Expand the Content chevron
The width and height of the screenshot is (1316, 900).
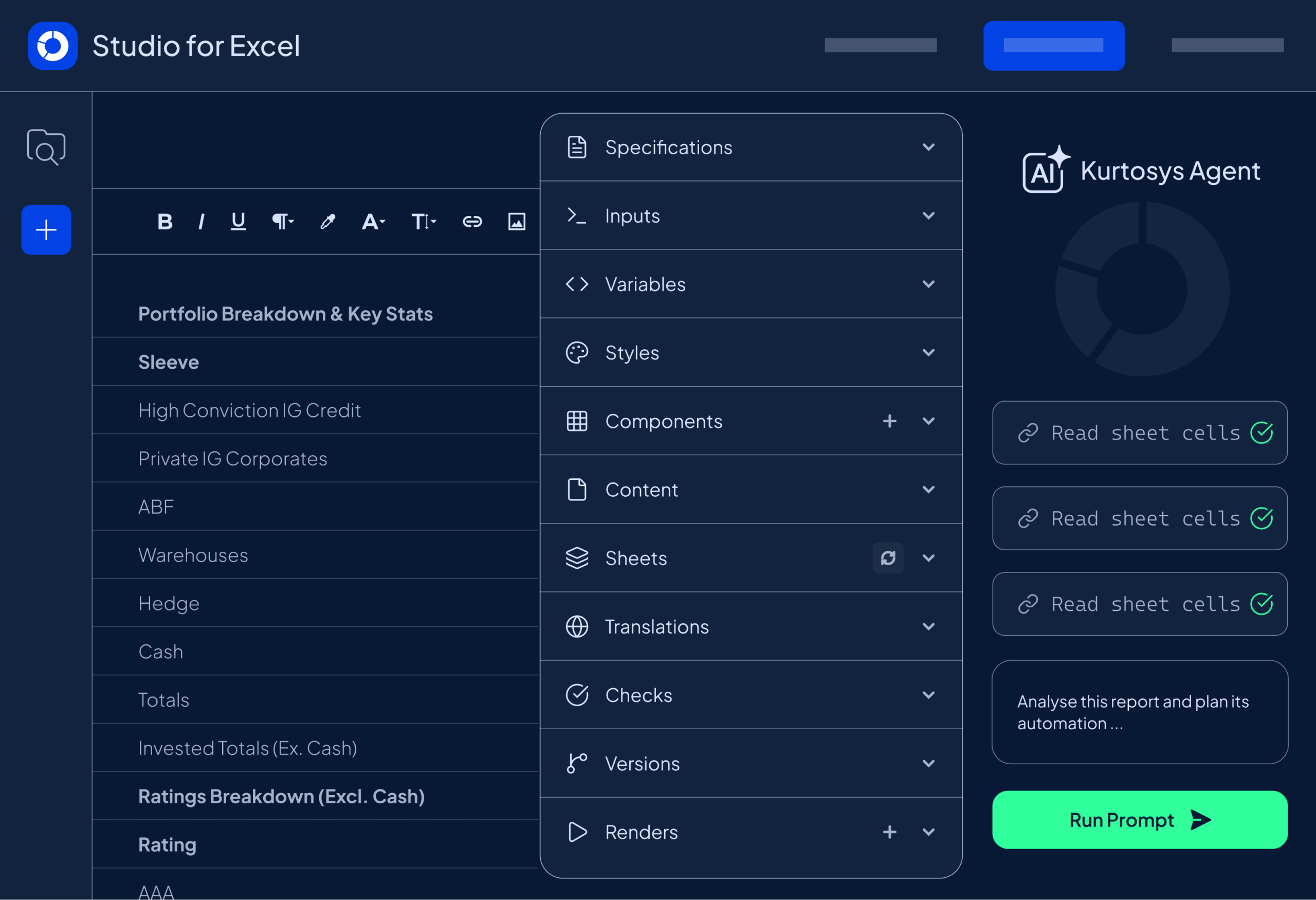929,490
